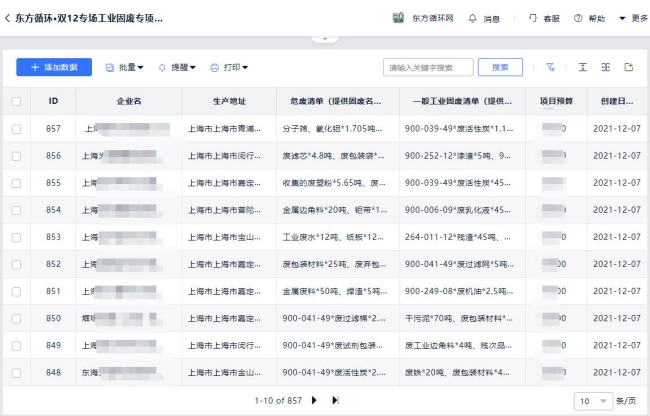Check the row 853 checkbox
The width and height of the screenshot is (650, 416).
pyautogui.click(x=17, y=237)
